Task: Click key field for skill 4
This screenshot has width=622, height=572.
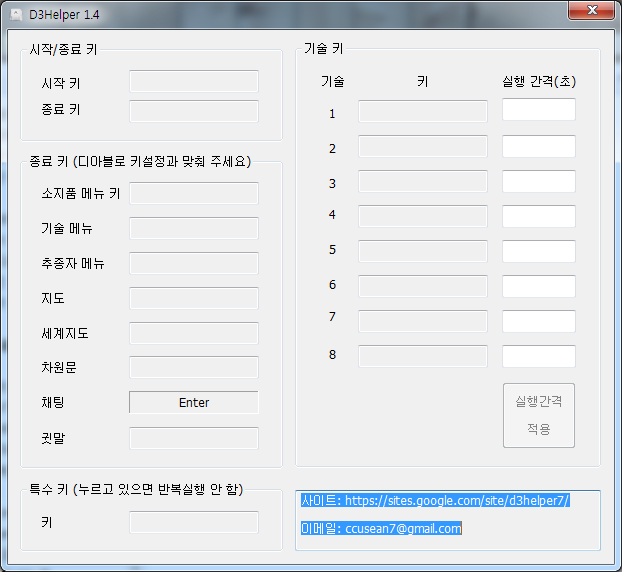Action: (x=423, y=216)
